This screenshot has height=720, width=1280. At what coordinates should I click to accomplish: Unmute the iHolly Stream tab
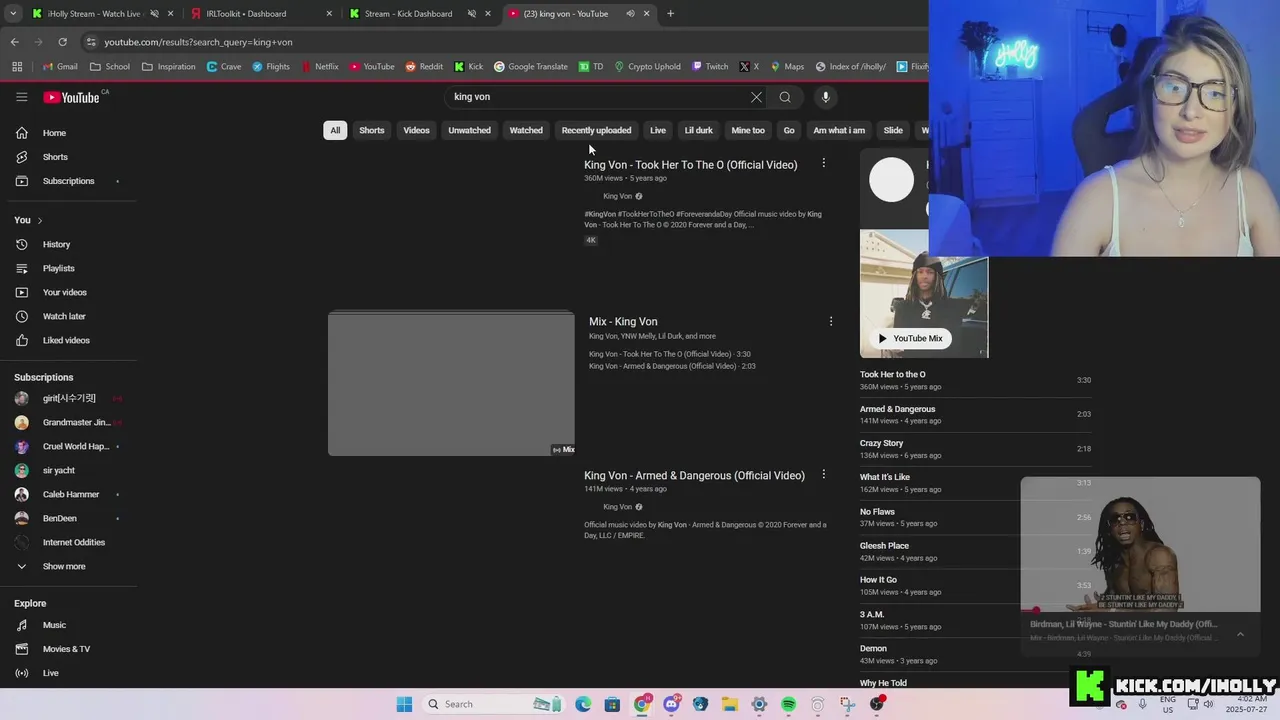(154, 14)
